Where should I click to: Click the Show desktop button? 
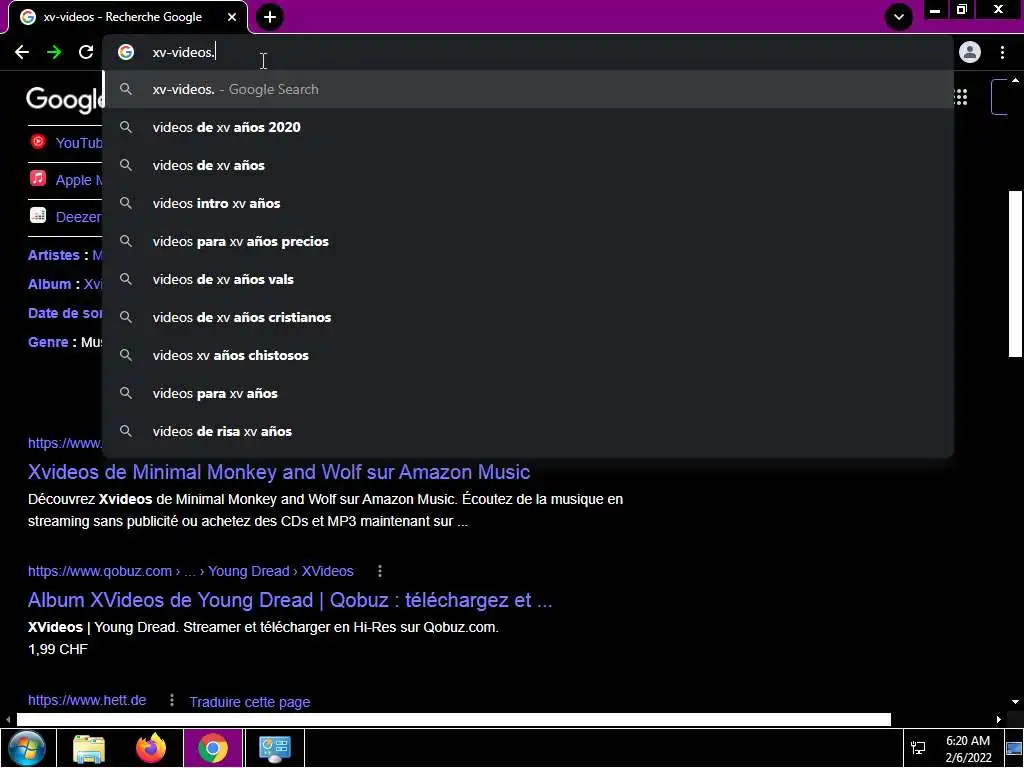[x=1015, y=748]
